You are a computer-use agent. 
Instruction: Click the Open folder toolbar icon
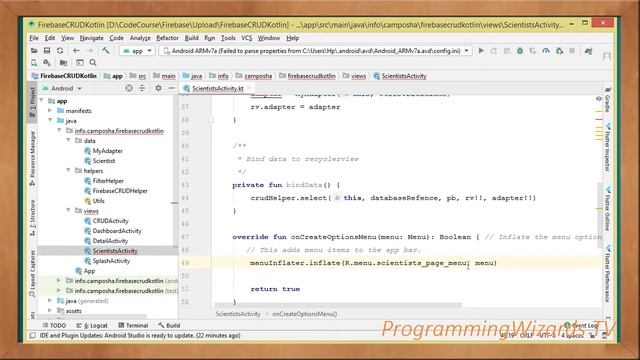tap(34, 51)
